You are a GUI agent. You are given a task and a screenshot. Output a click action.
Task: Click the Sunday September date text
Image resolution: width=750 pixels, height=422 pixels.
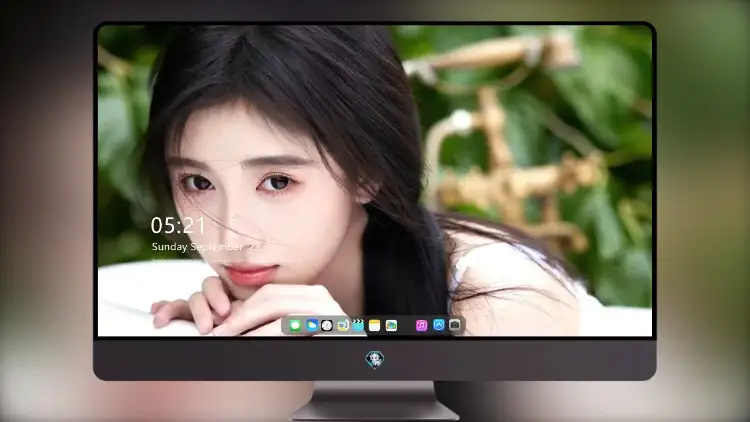(207, 247)
